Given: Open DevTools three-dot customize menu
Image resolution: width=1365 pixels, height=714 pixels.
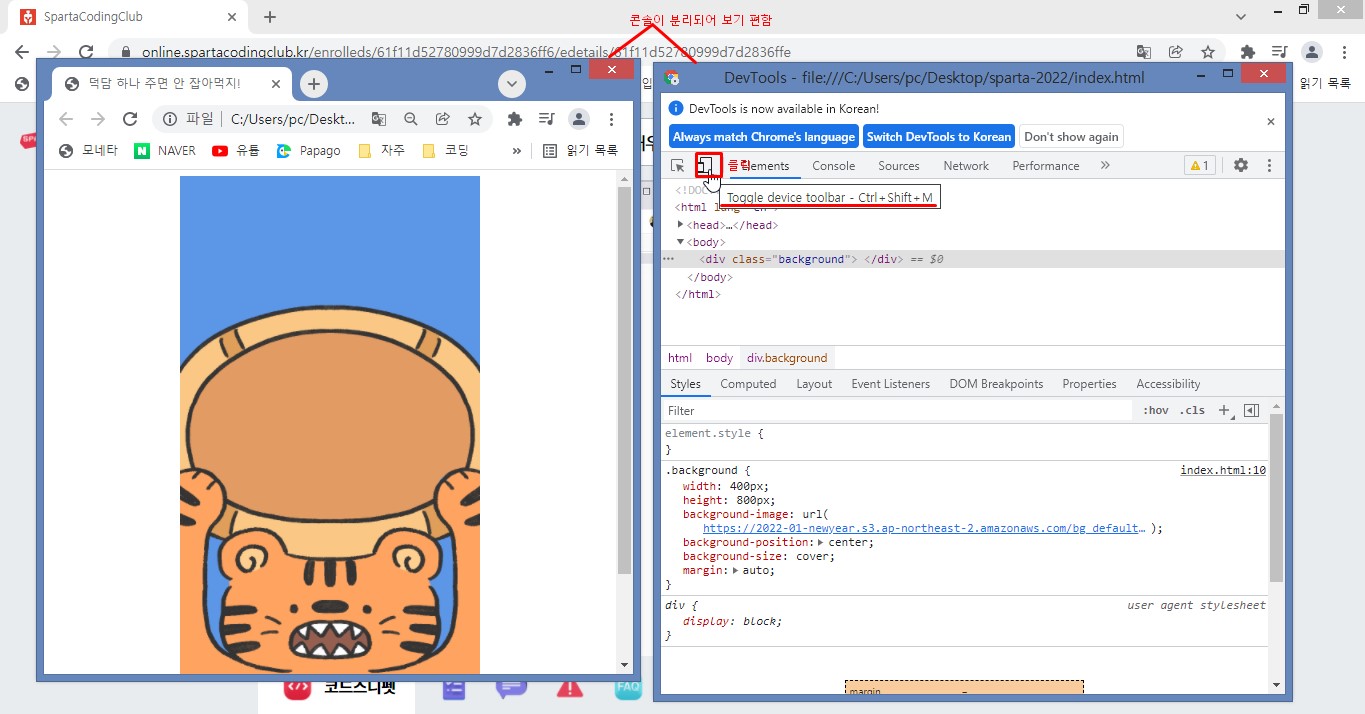Looking at the screenshot, I should click(1269, 166).
